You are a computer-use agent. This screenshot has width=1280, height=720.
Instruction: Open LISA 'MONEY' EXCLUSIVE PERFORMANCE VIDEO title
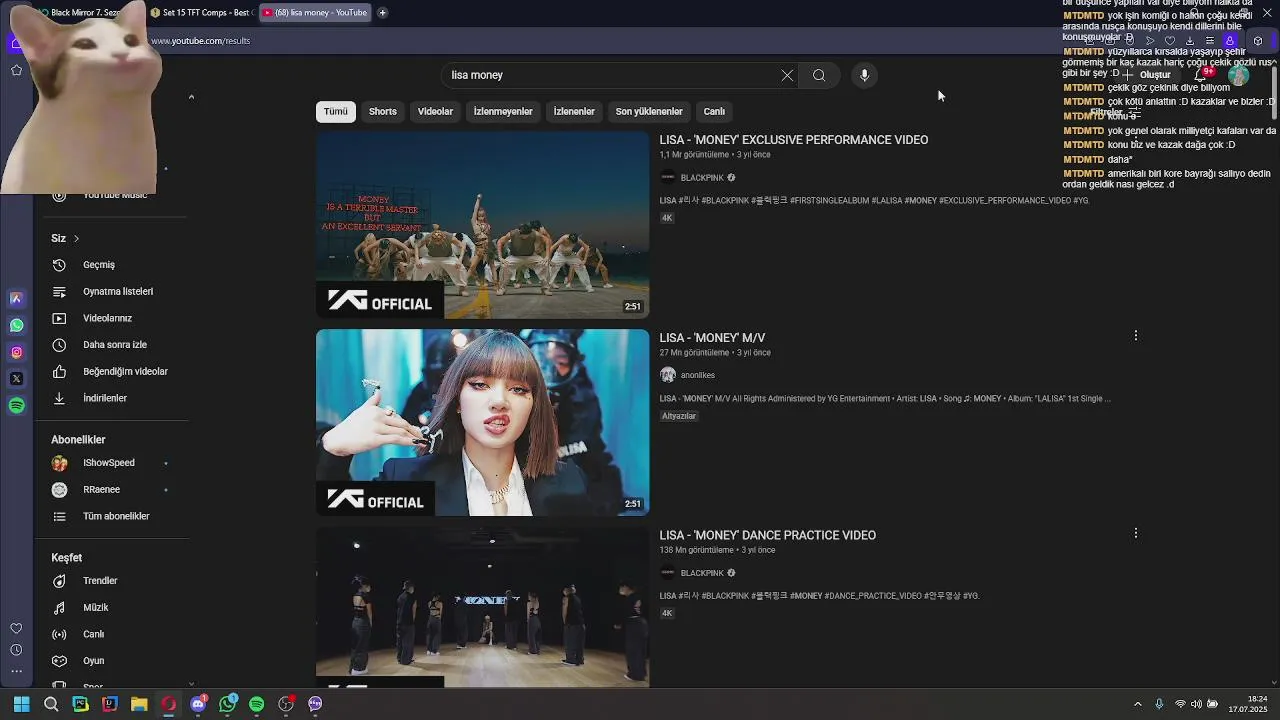794,140
